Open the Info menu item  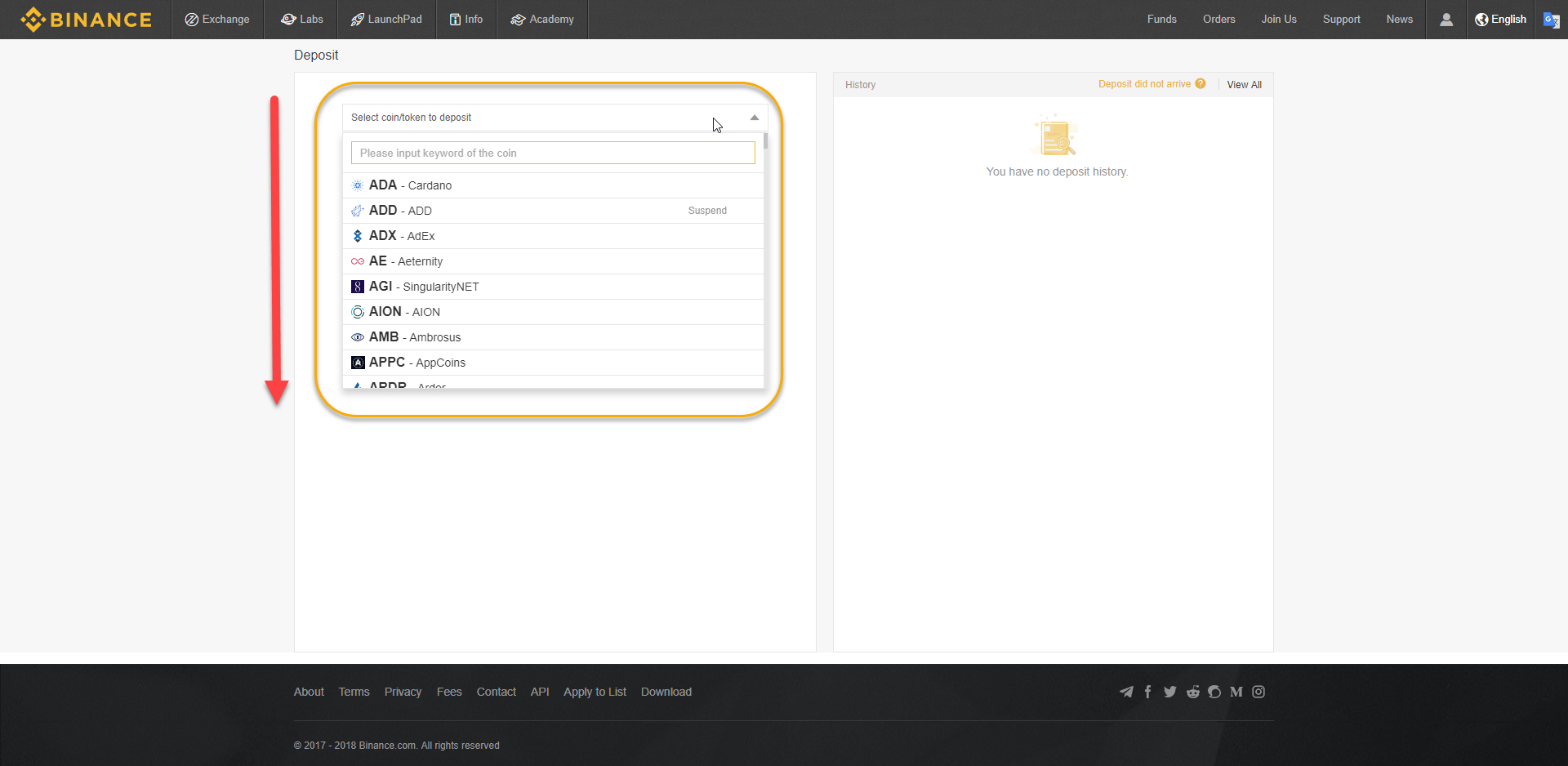click(466, 20)
